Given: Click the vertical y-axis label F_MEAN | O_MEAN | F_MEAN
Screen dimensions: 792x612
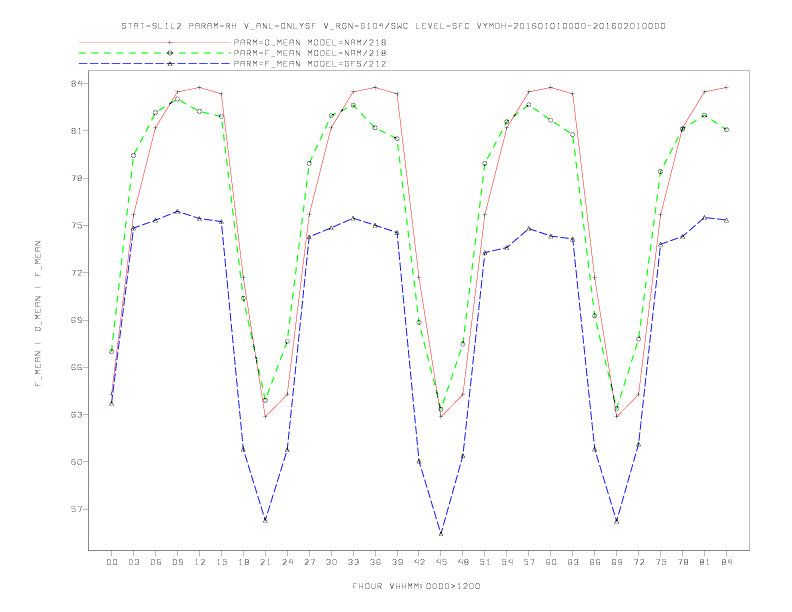Looking at the screenshot, I should 38,314.
